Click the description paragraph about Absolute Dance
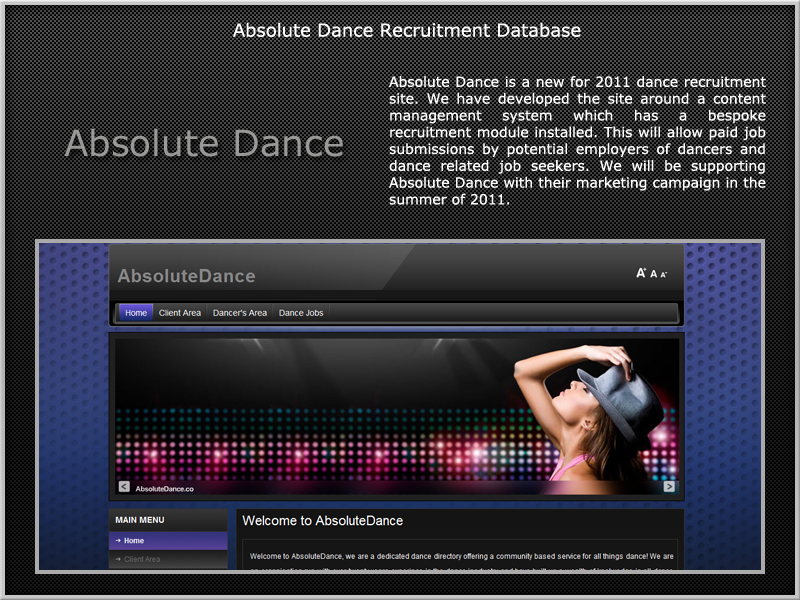The image size is (800, 600). (577, 140)
